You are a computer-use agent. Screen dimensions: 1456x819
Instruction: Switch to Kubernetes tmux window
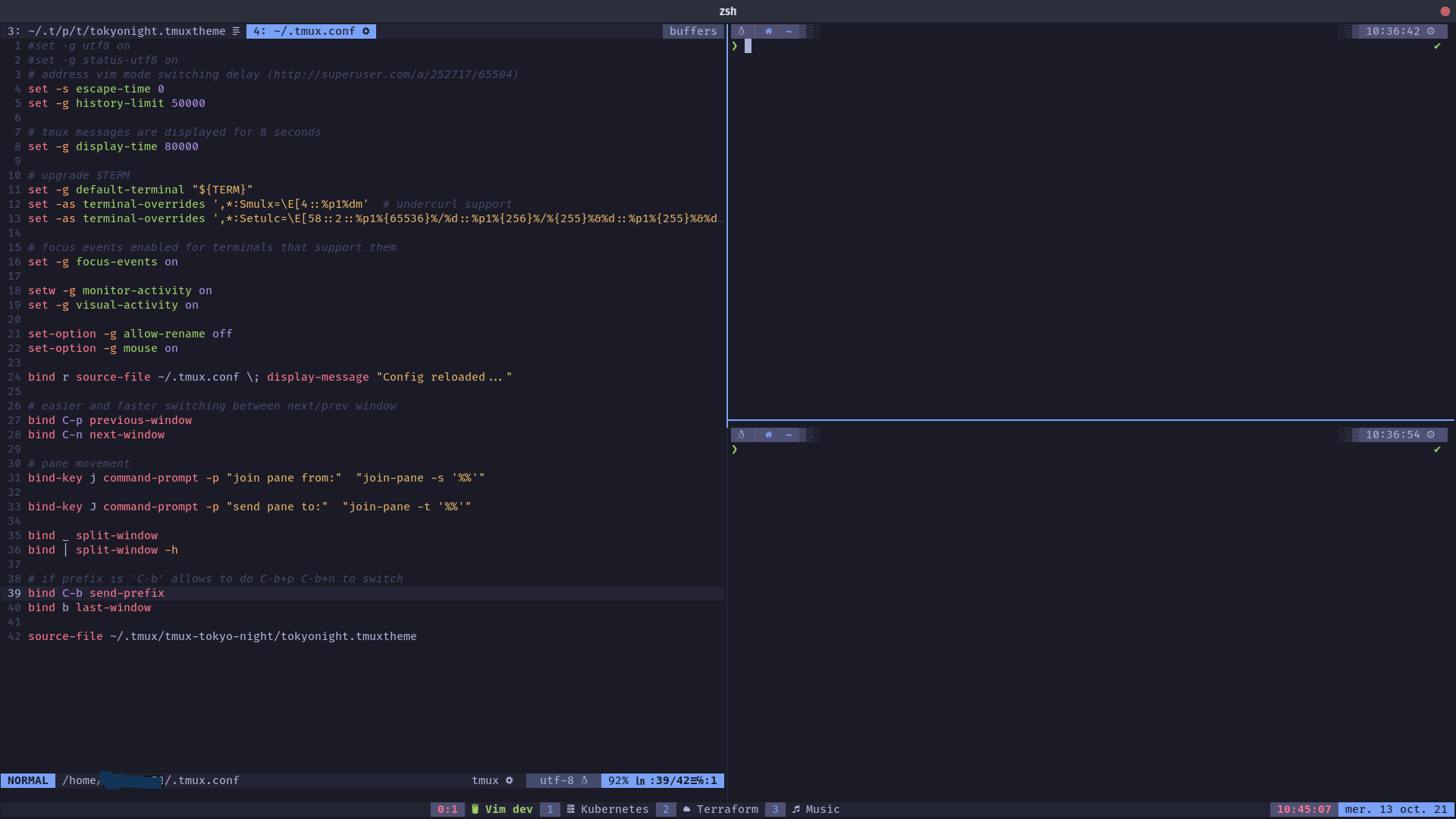point(614,809)
